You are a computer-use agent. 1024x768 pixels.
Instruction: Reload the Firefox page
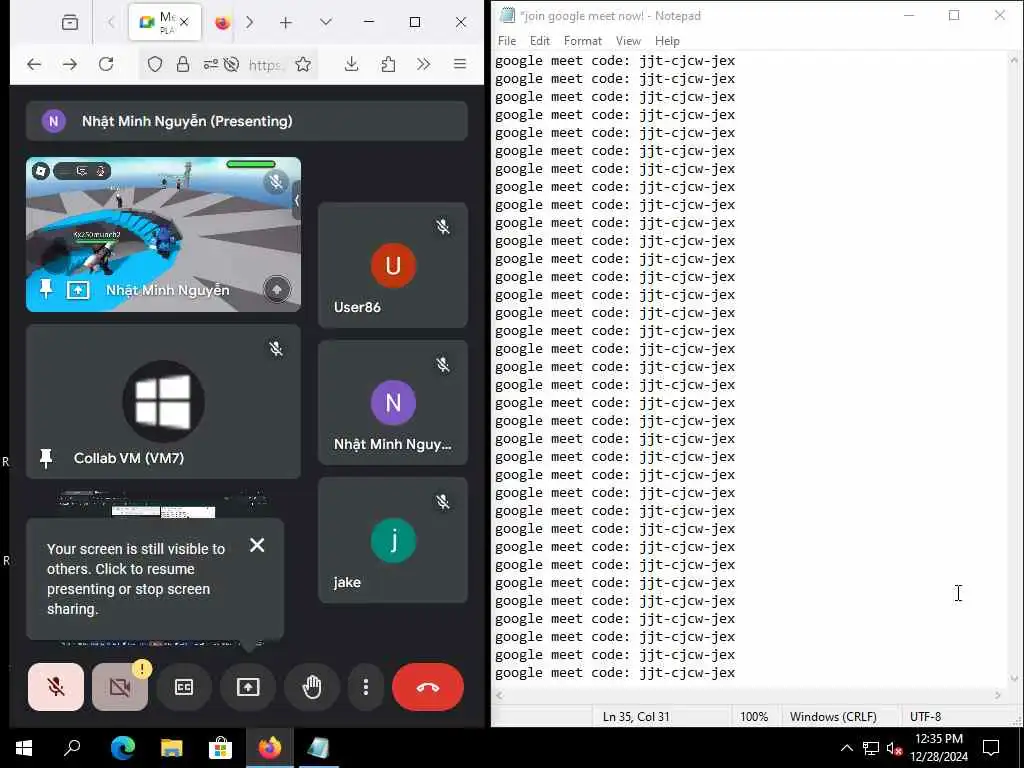point(106,64)
